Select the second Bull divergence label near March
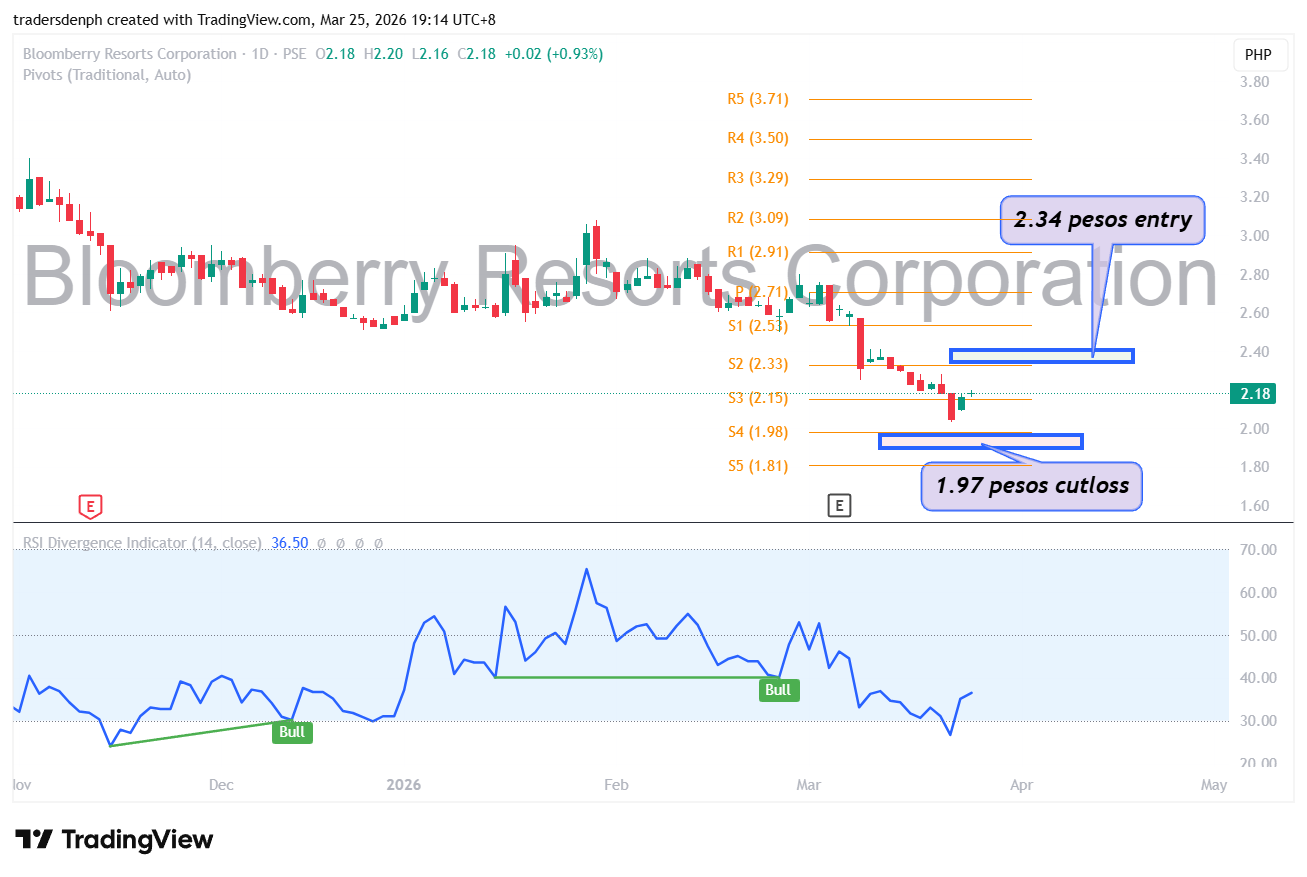Screen dimensions: 1307x877 coord(778,689)
